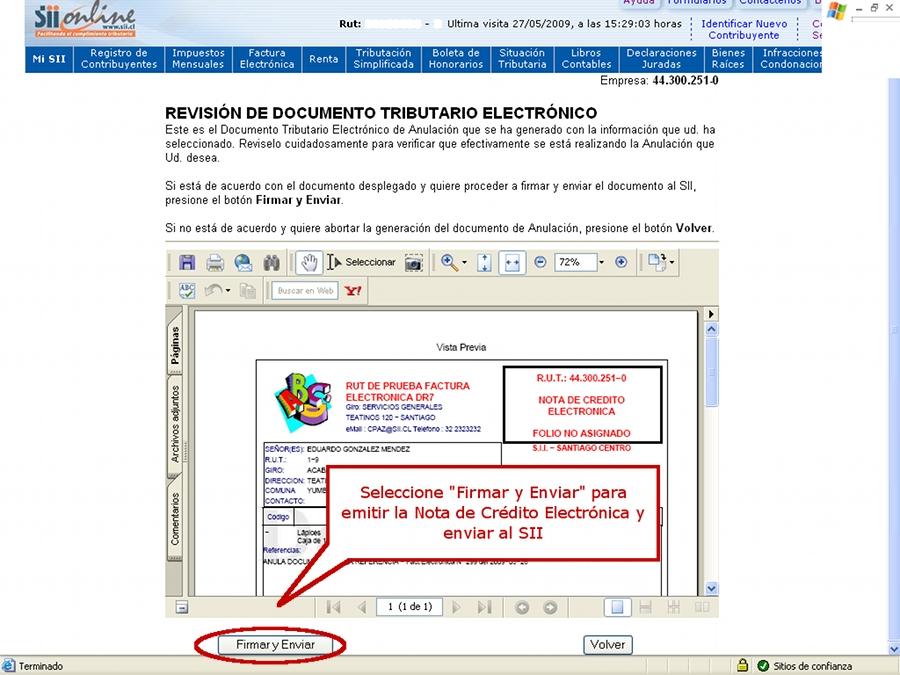This screenshot has width=900, height=675.
Task: Click the snapshot camera tool
Action: click(x=413, y=262)
